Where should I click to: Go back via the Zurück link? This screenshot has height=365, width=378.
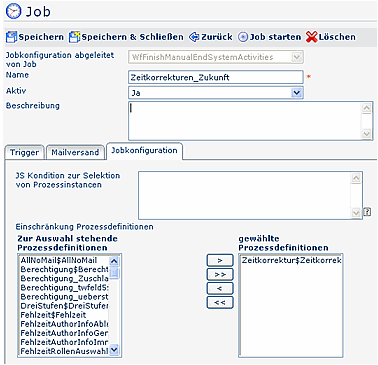[x=217, y=37]
